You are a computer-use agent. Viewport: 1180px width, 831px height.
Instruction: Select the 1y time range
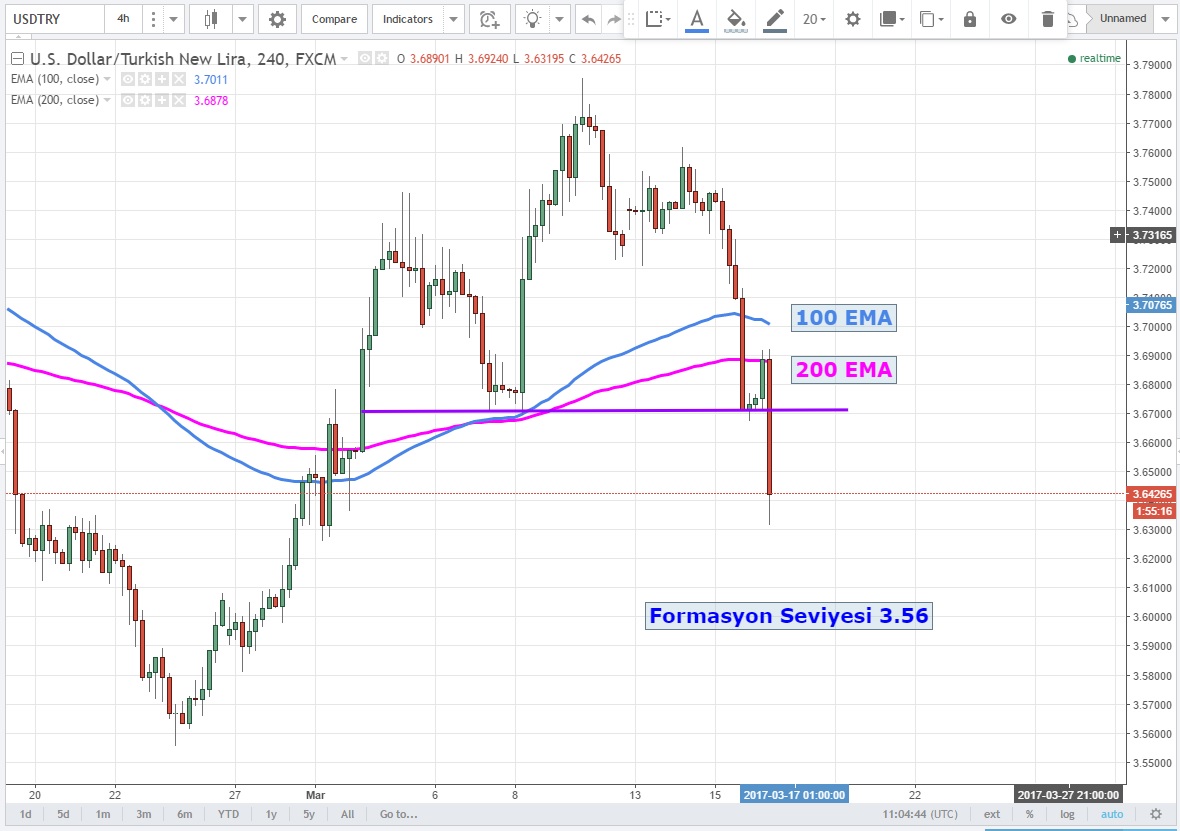(x=271, y=814)
